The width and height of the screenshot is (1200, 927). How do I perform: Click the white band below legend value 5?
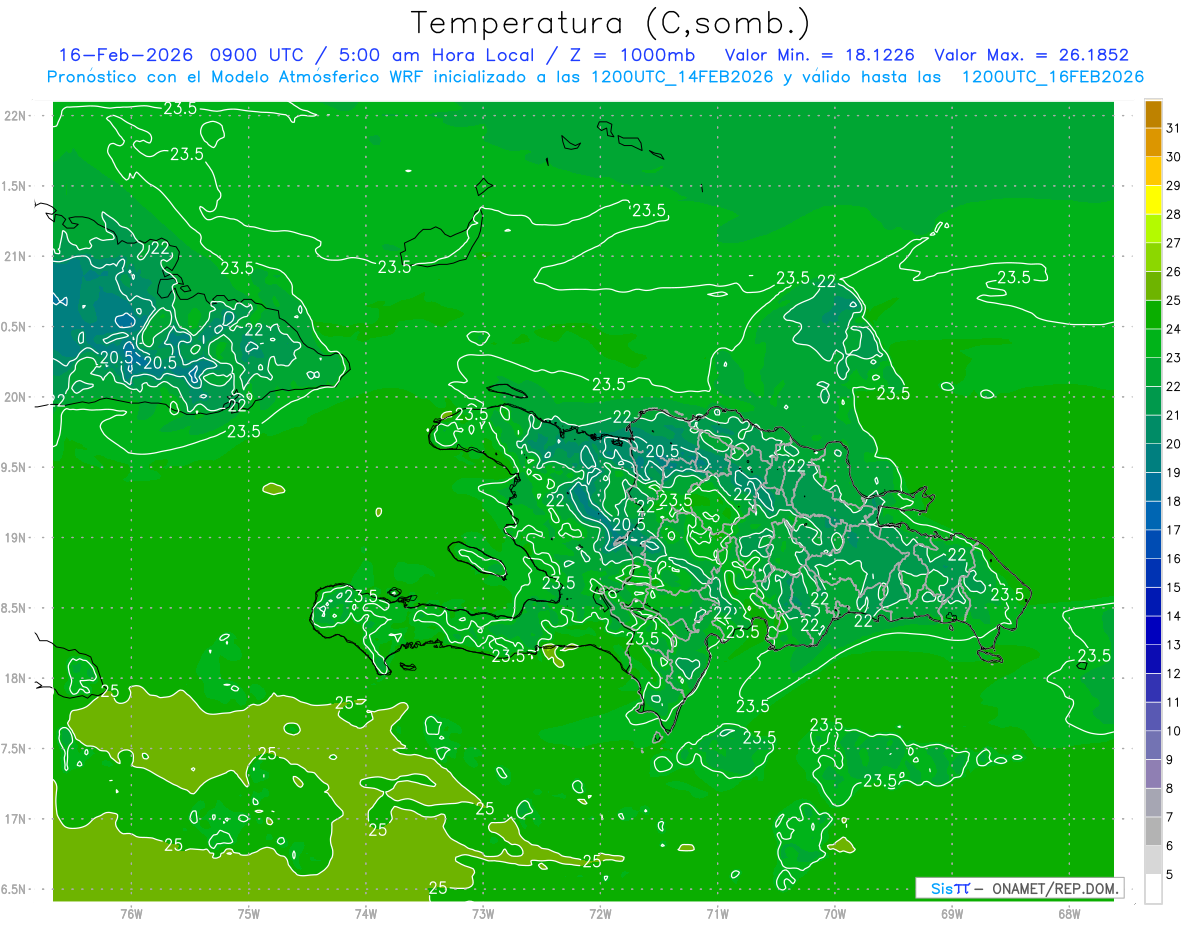[1153, 888]
